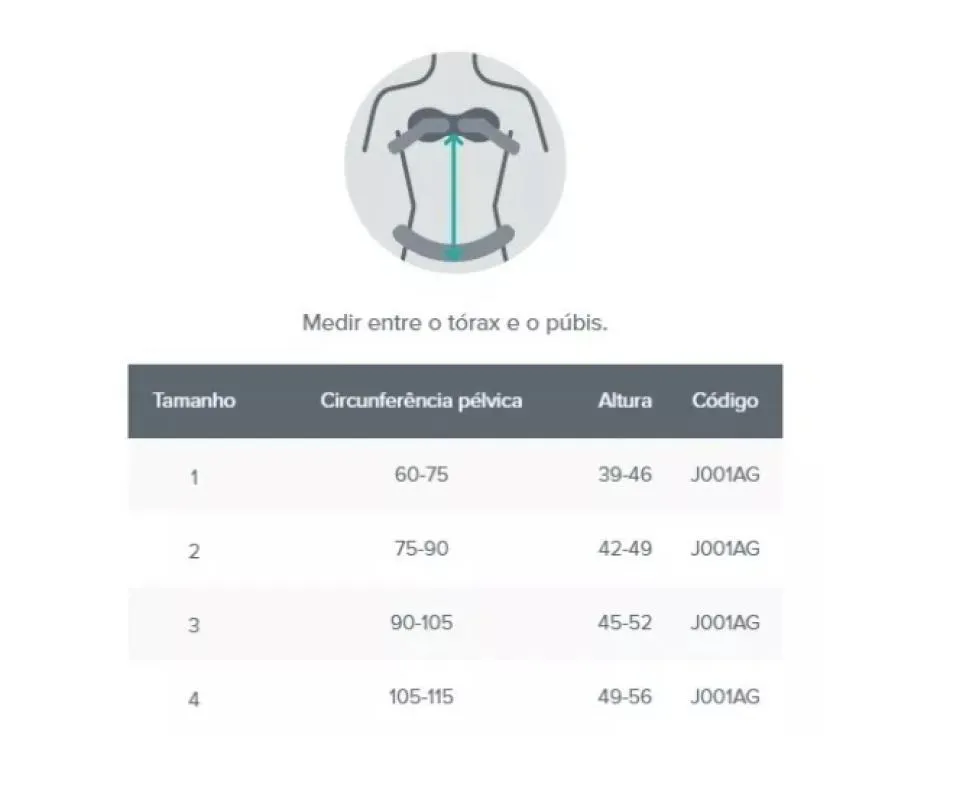Screen dimensions: 966x800
Task: Click the 90-105 pelvic circumference value
Action: [x=421, y=623]
